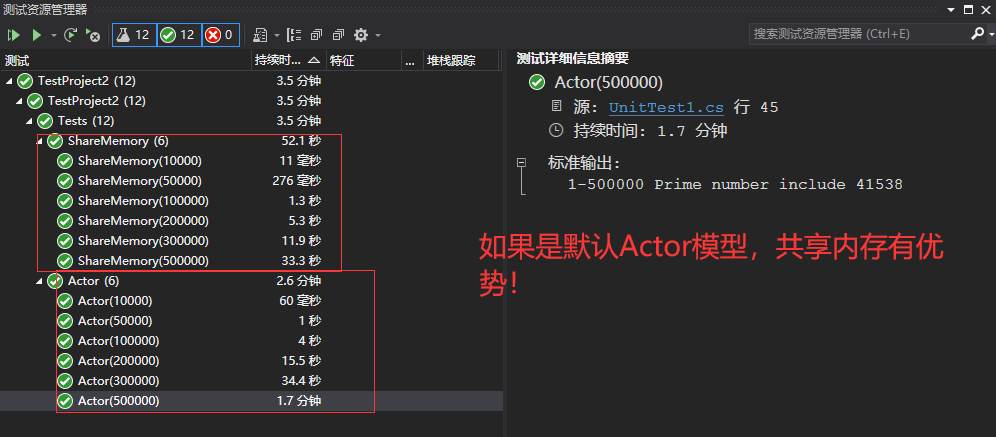Click the source file icon beside 源

[x=556, y=107]
